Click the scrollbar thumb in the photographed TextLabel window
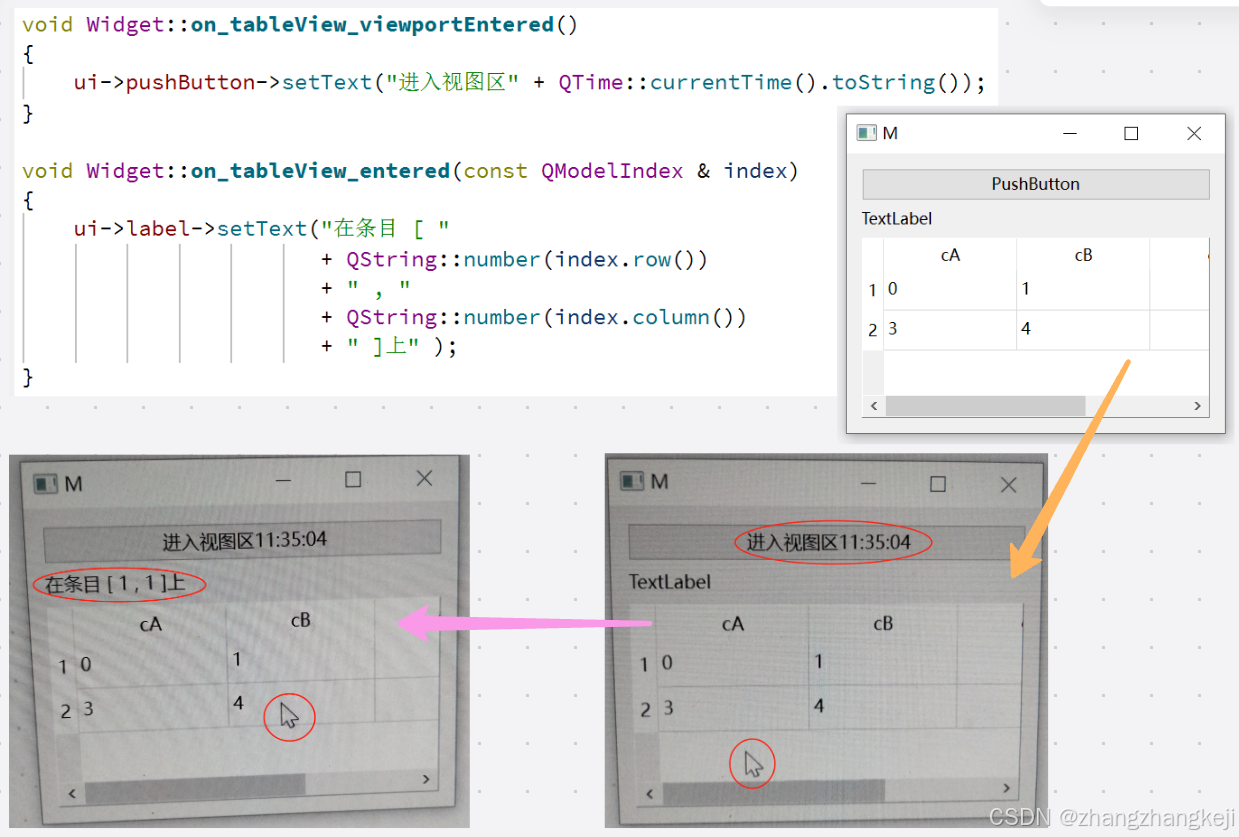 774,792
